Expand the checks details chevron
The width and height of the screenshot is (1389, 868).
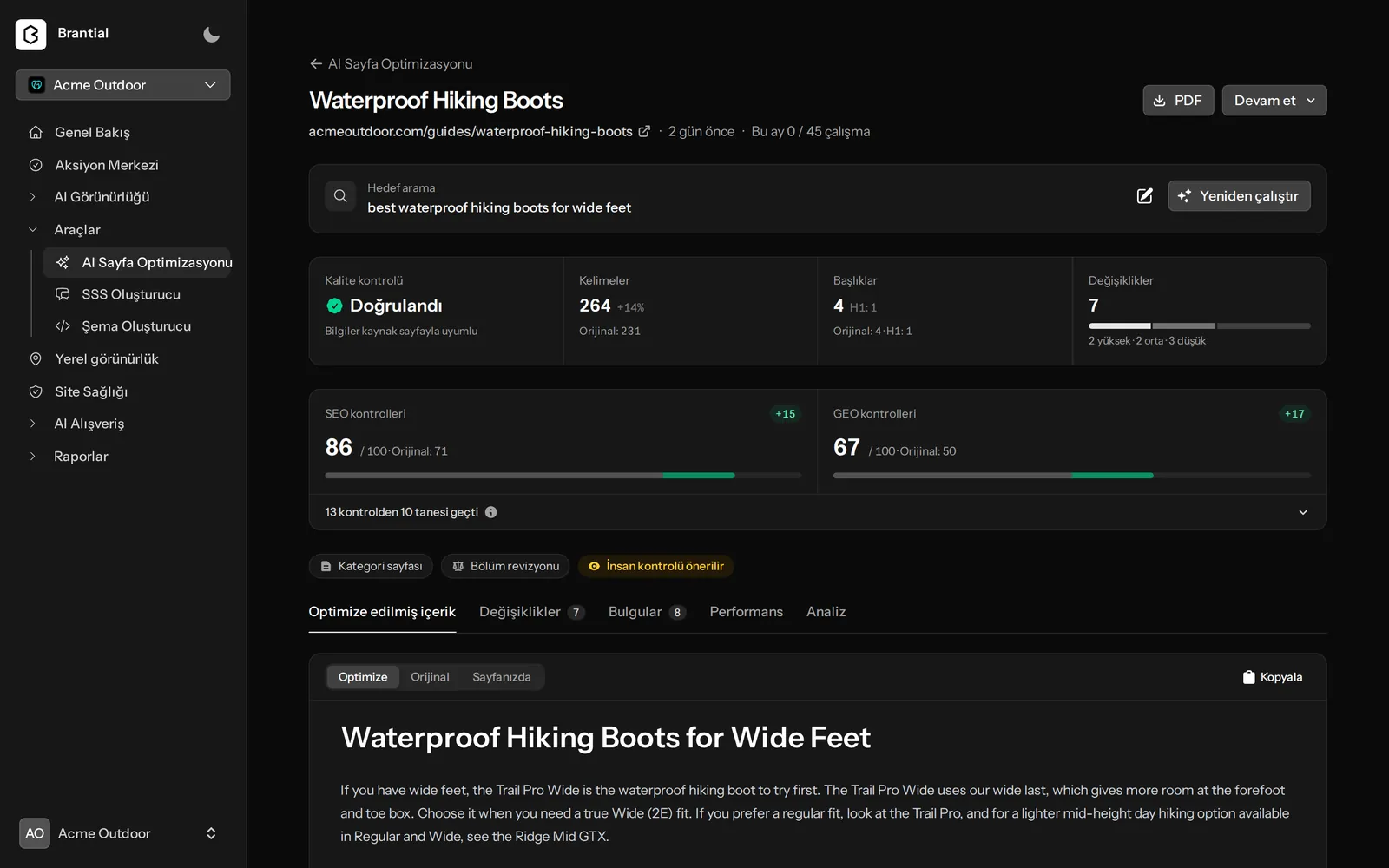coord(1302,512)
